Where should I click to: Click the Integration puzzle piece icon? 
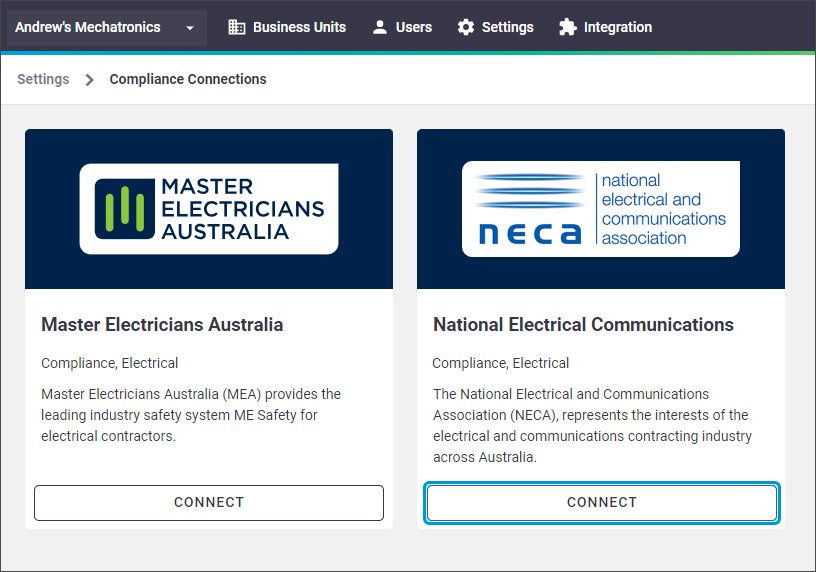(x=568, y=27)
